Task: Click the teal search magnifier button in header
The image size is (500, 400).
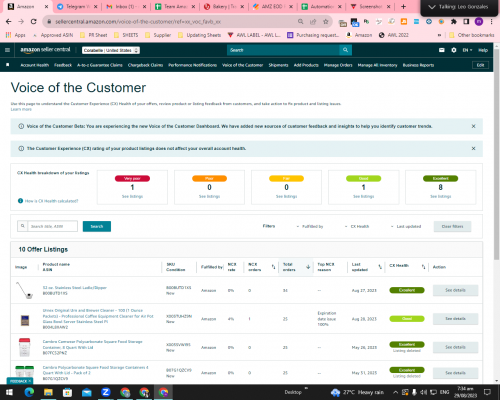Action: tap(345, 50)
